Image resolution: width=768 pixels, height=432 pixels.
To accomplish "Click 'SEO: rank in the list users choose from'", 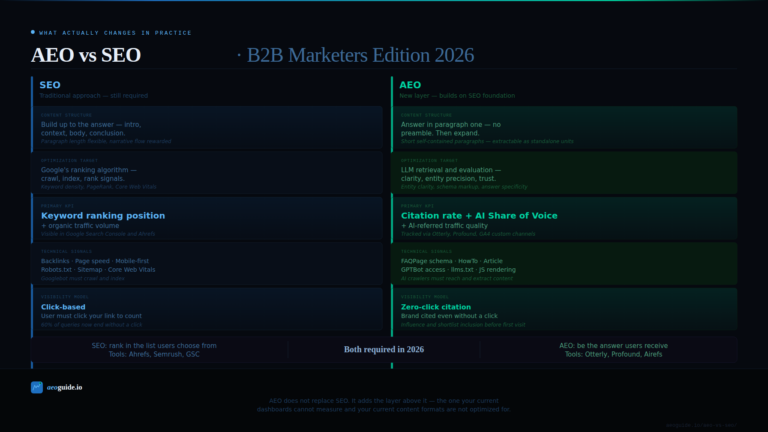I will 154,345.
